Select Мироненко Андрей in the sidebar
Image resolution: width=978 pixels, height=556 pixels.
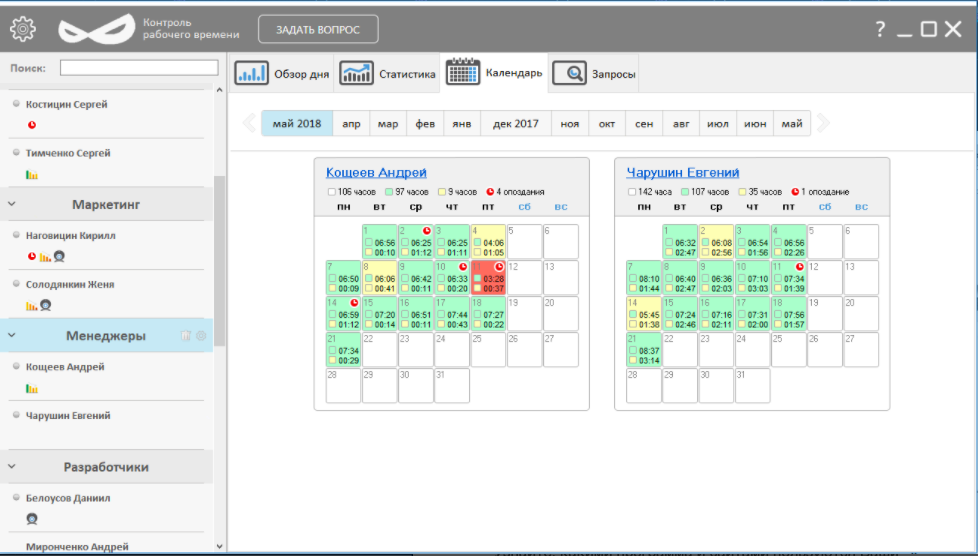(x=77, y=547)
